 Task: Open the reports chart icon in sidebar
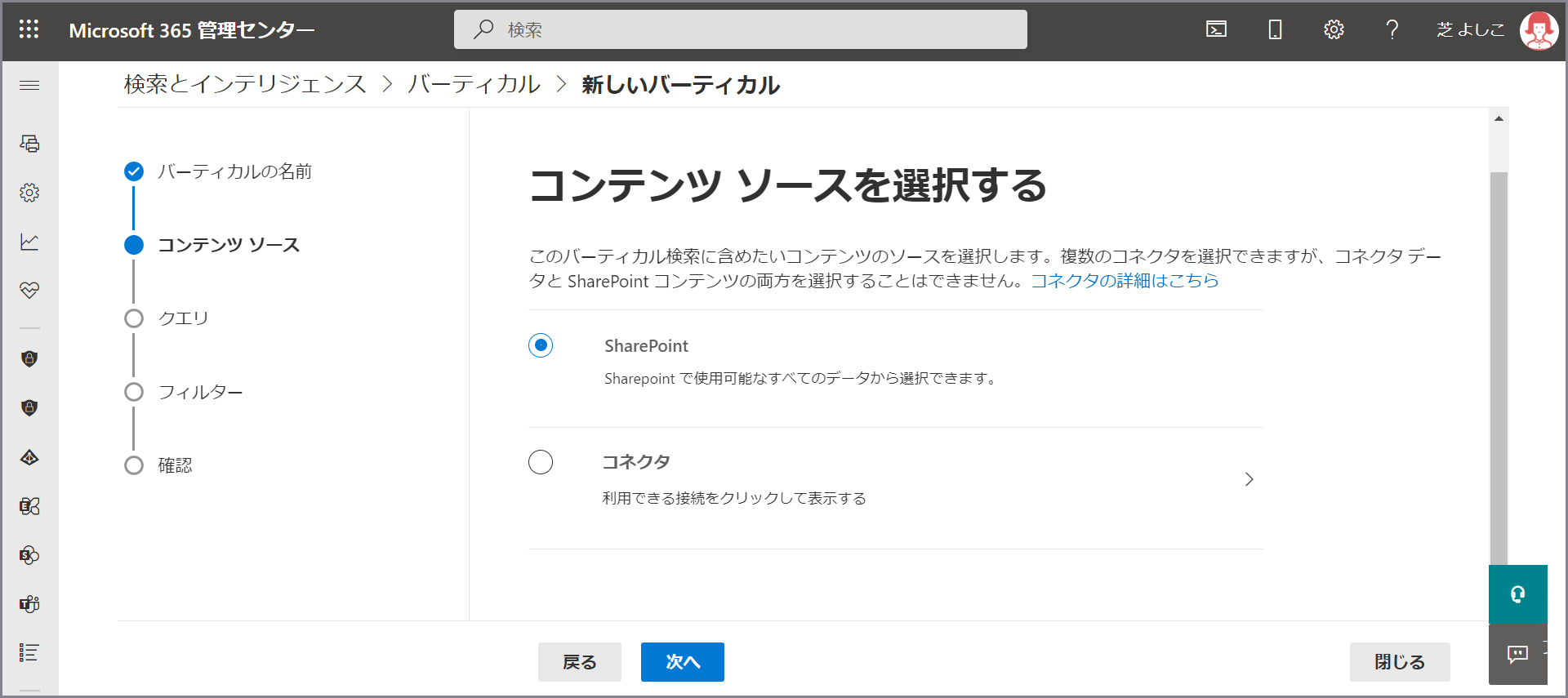[x=29, y=242]
